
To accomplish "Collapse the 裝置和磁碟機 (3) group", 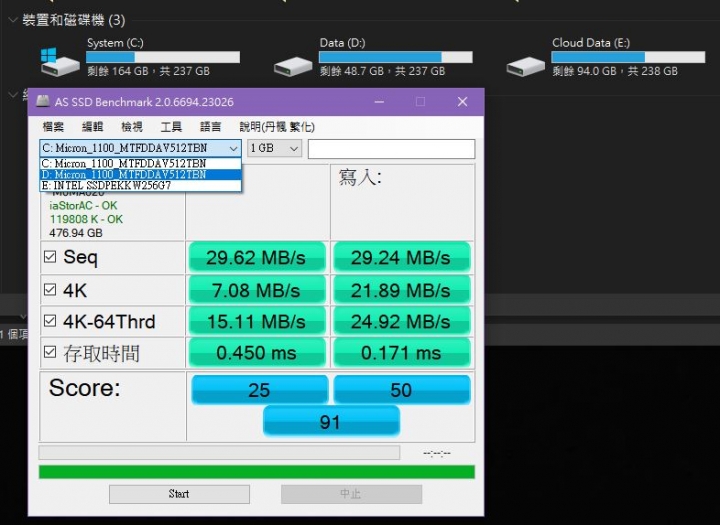I will point(13,20).
